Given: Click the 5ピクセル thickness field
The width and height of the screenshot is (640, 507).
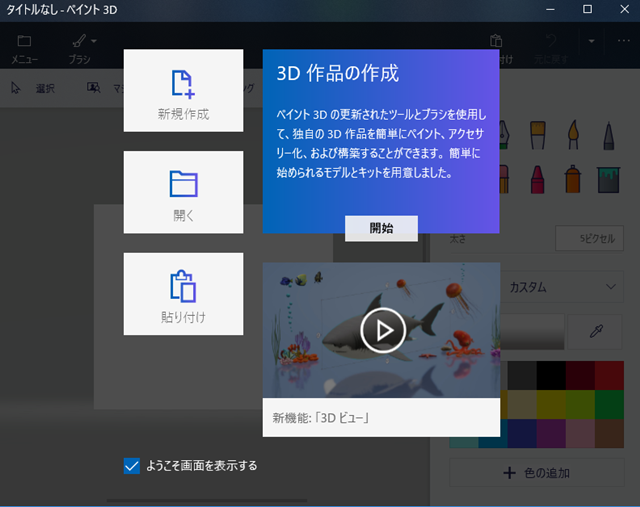Looking at the screenshot, I should point(589,238).
